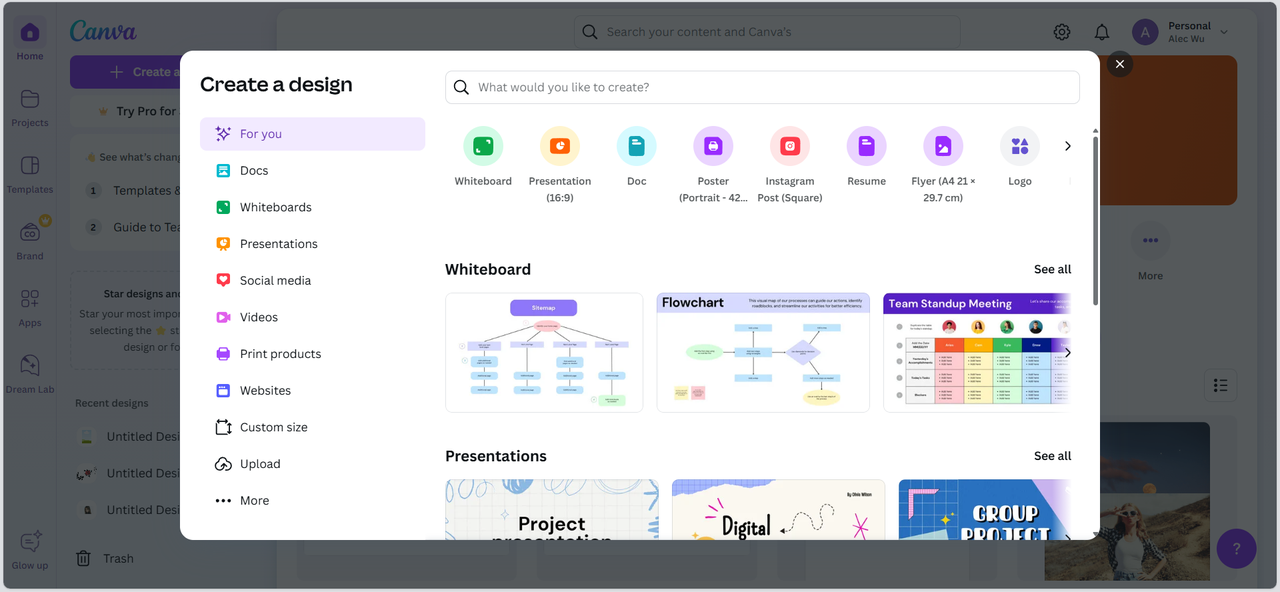The width and height of the screenshot is (1280, 592).
Task: Click the More dots circle behind dialog
Action: pyautogui.click(x=1150, y=241)
